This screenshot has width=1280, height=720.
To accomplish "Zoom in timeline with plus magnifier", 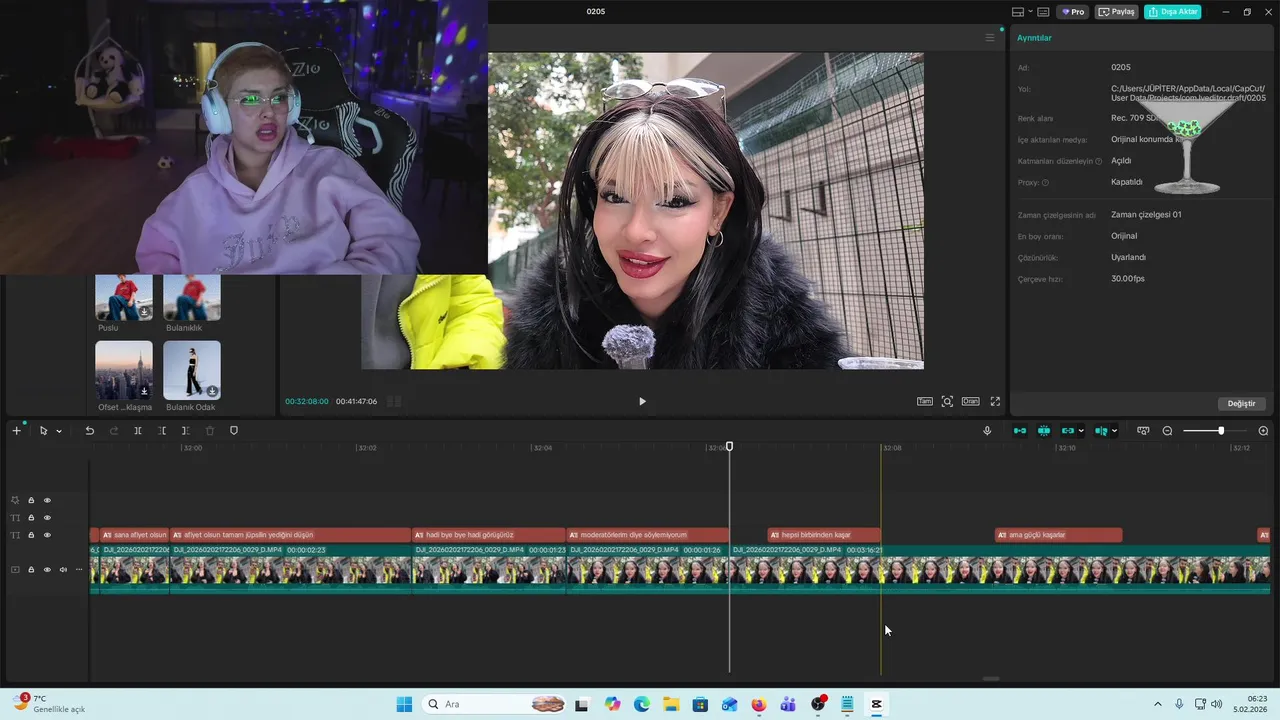I will pos(1263,431).
